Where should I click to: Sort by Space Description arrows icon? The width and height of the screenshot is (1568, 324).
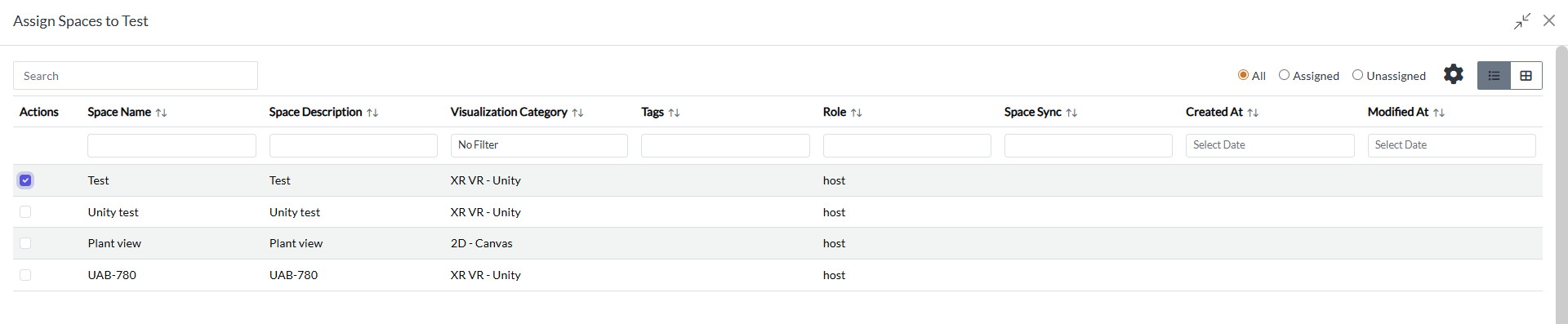(x=372, y=113)
